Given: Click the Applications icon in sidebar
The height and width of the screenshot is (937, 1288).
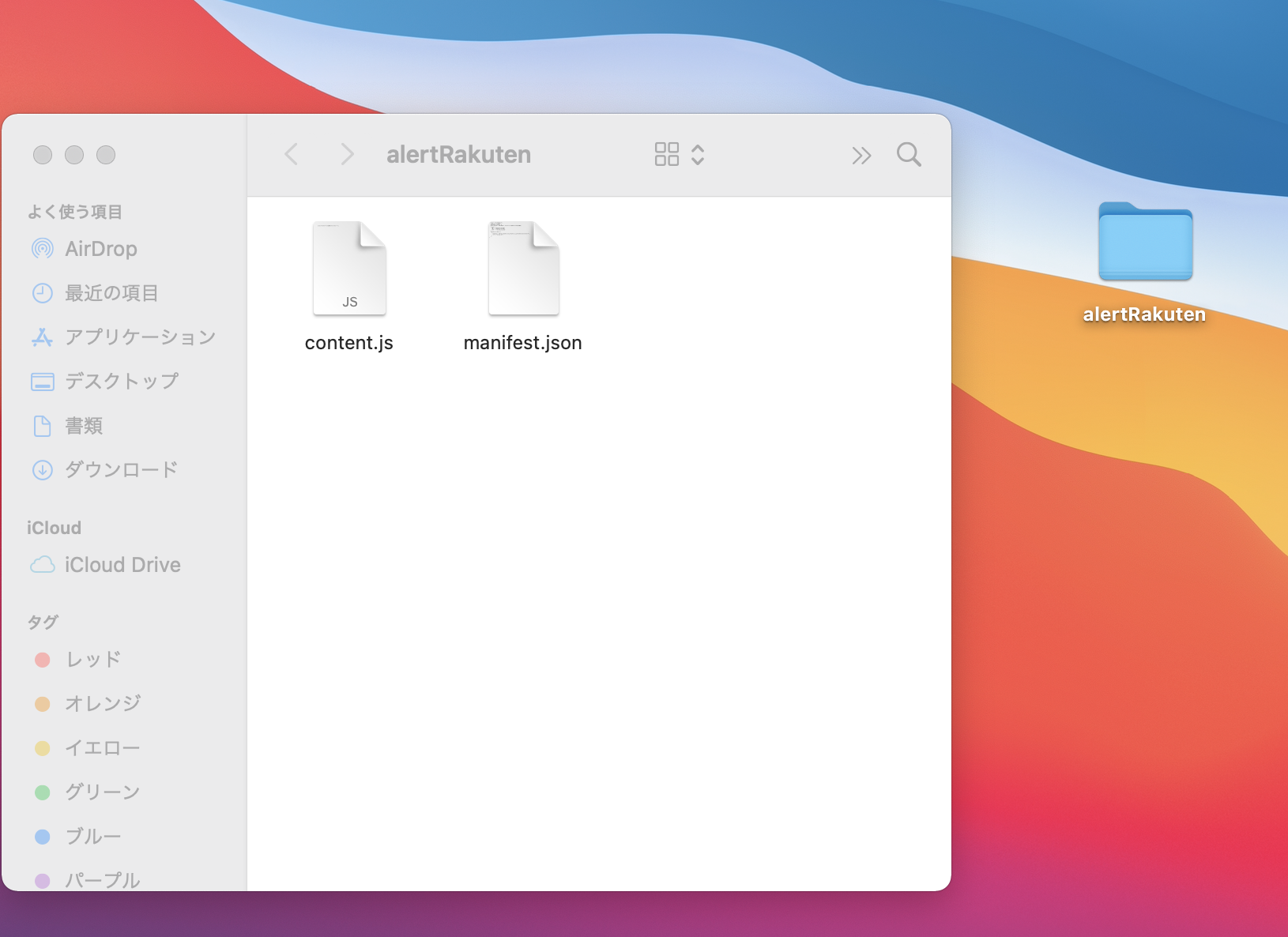Looking at the screenshot, I should tap(43, 337).
